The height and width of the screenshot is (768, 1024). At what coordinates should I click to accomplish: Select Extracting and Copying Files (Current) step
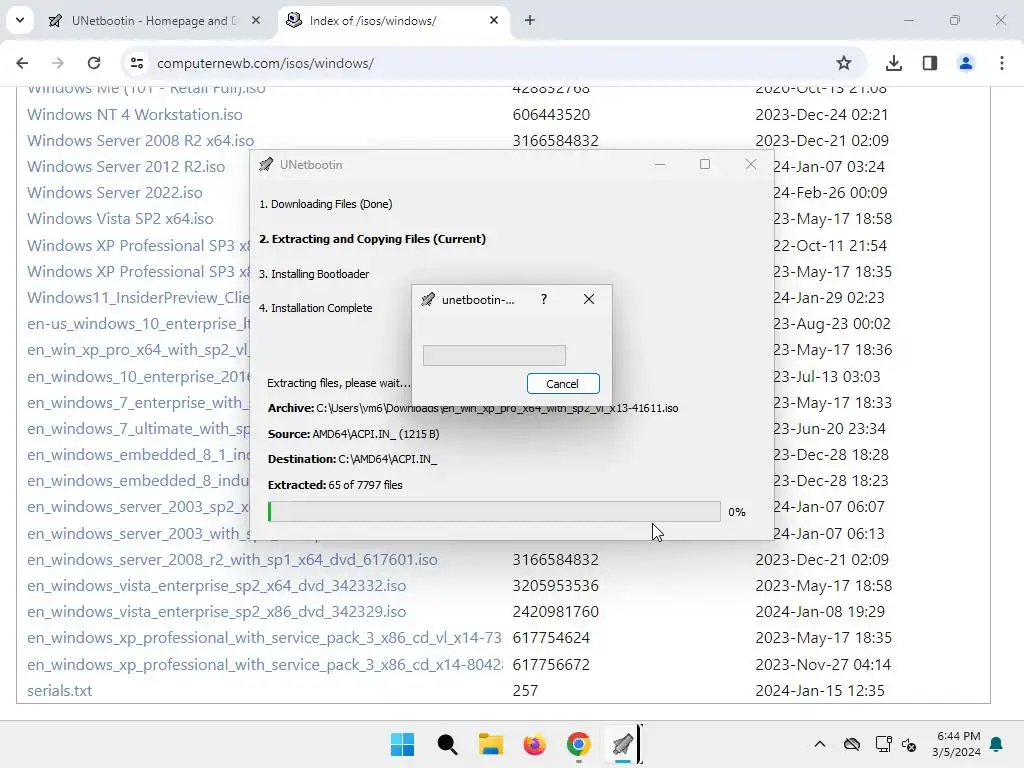tap(372, 239)
